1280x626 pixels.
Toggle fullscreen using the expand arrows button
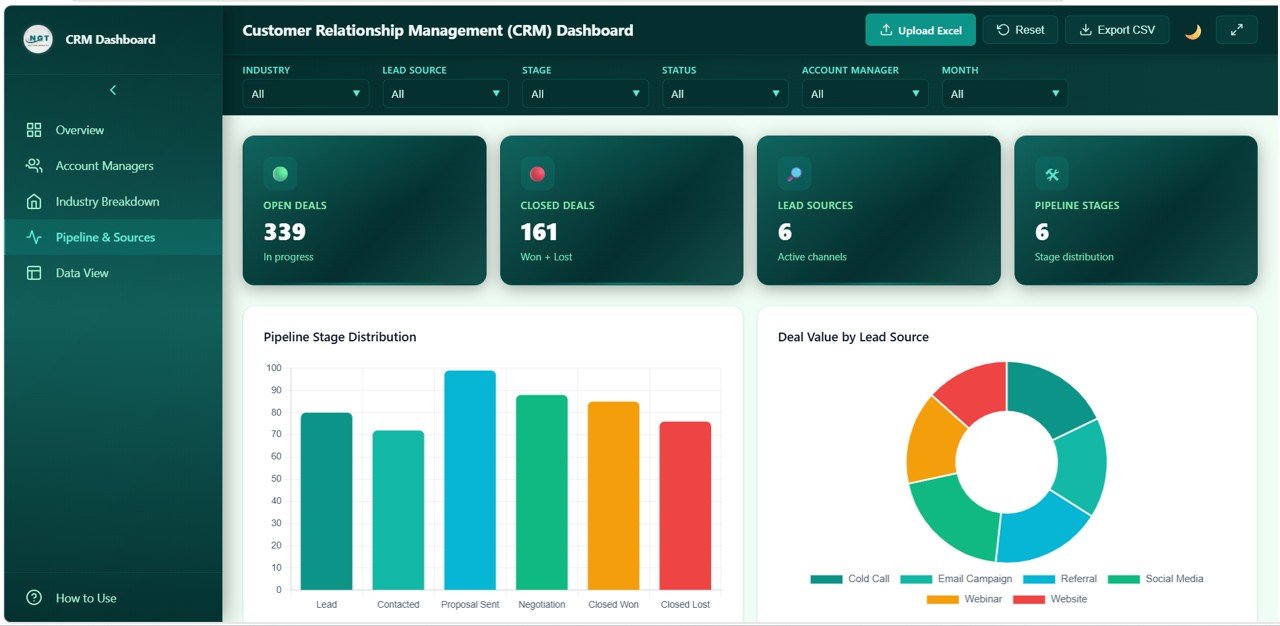point(1236,29)
